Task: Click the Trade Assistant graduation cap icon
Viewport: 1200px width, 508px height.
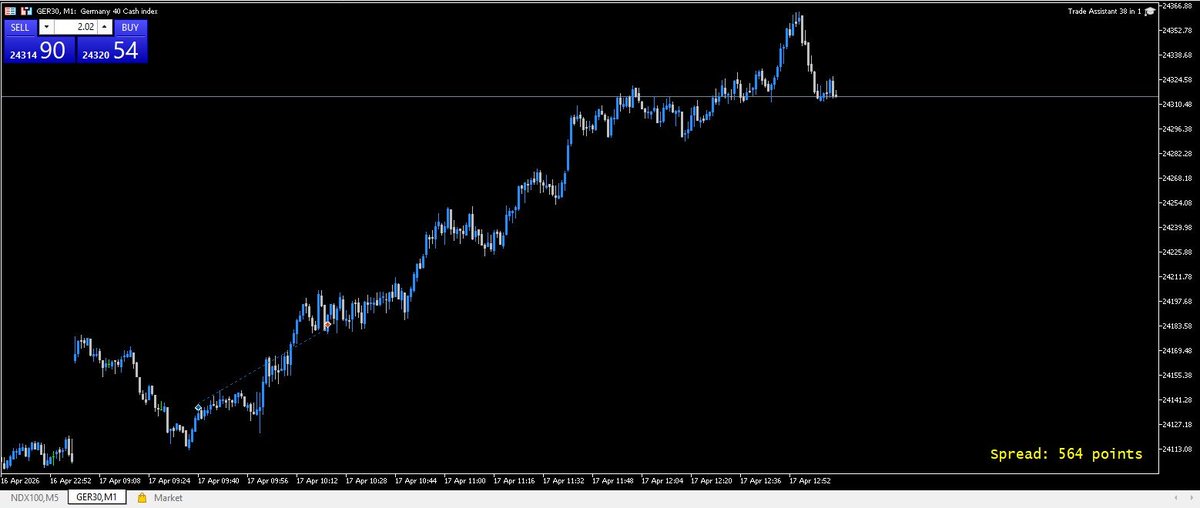Action: [x=1150, y=10]
